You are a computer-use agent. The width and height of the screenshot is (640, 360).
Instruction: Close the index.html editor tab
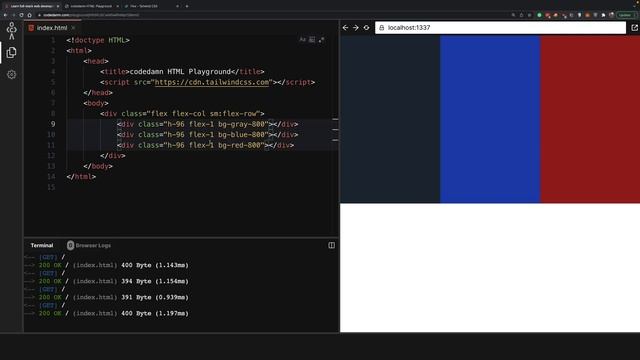pos(73,28)
